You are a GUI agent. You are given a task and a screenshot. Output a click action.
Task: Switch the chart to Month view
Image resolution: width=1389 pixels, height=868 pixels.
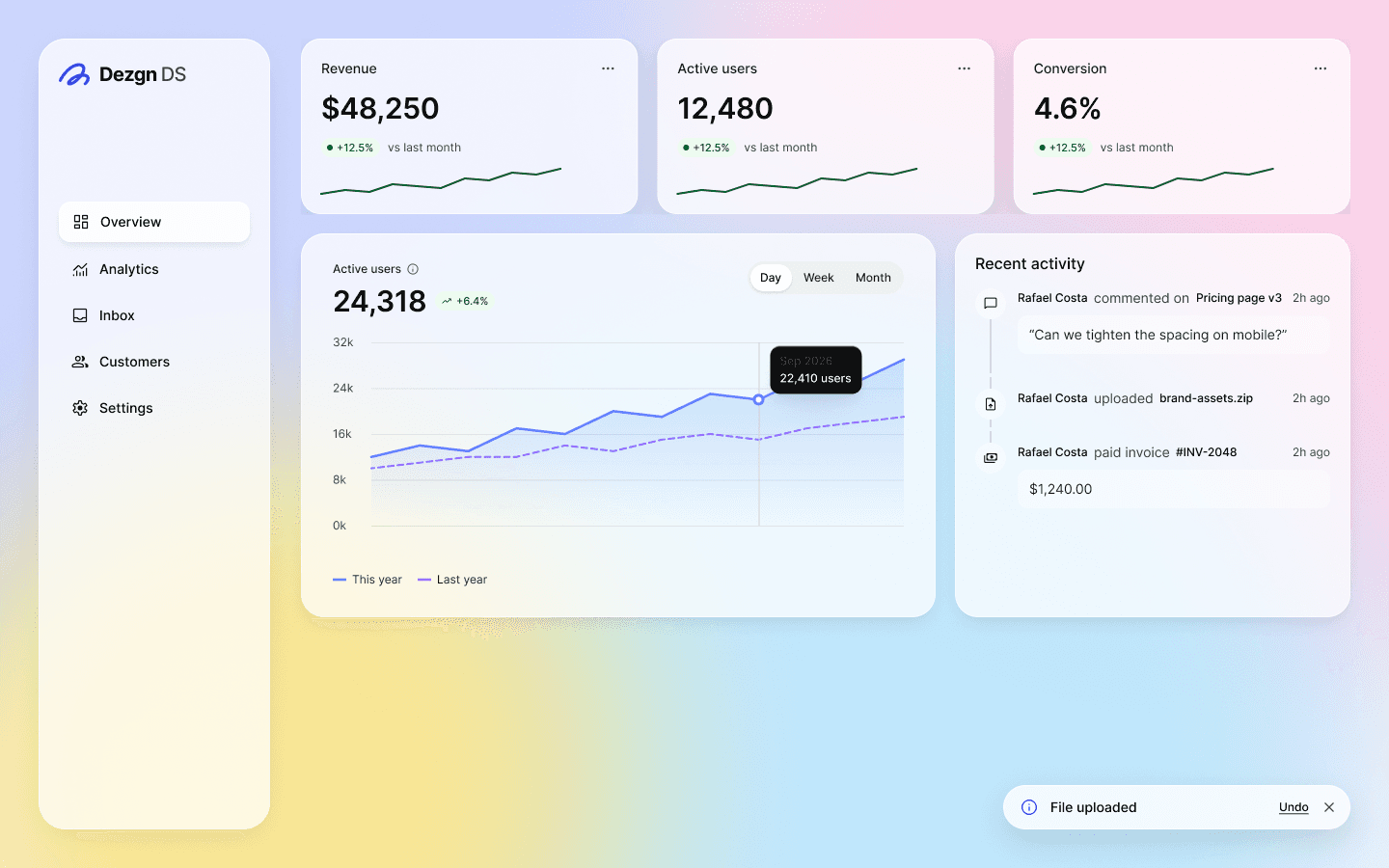[x=873, y=278]
